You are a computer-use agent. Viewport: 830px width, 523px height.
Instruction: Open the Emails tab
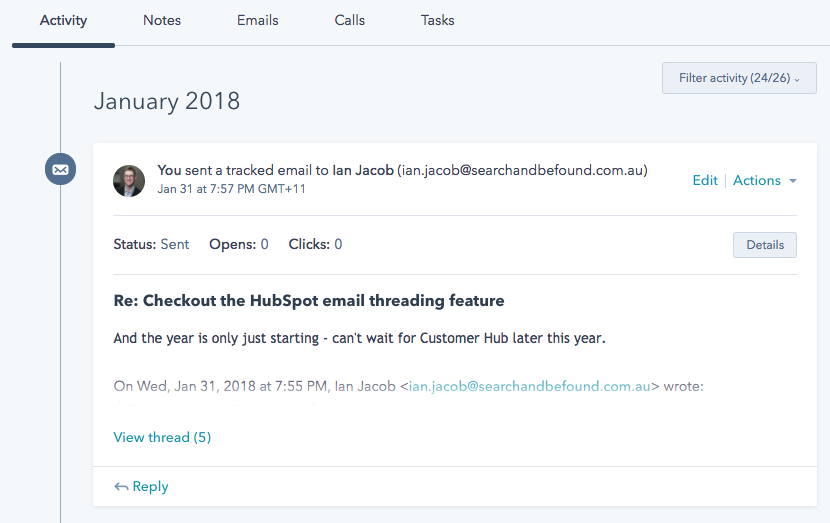pyautogui.click(x=258, y=20)
